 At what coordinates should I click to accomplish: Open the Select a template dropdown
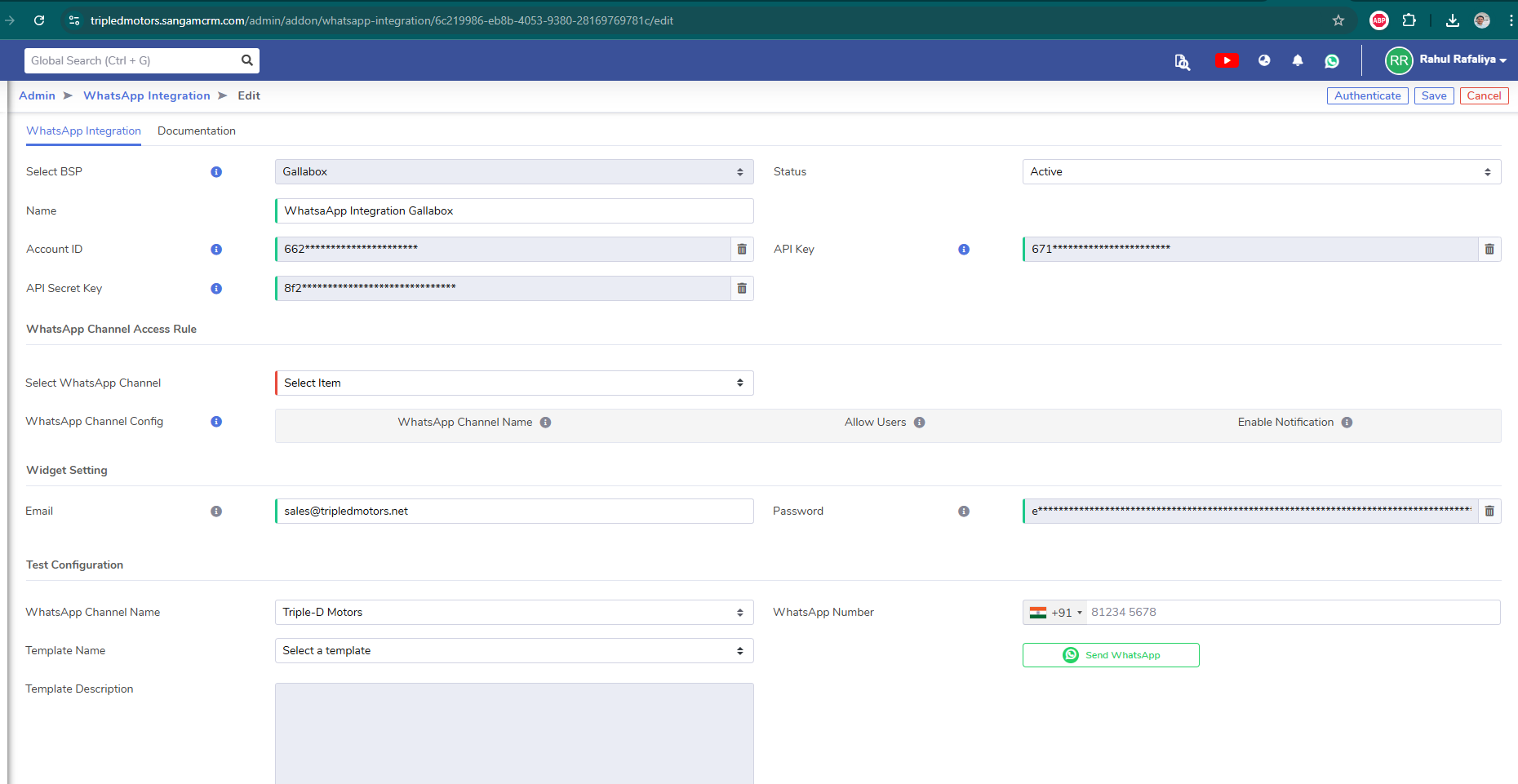[514, 651]
